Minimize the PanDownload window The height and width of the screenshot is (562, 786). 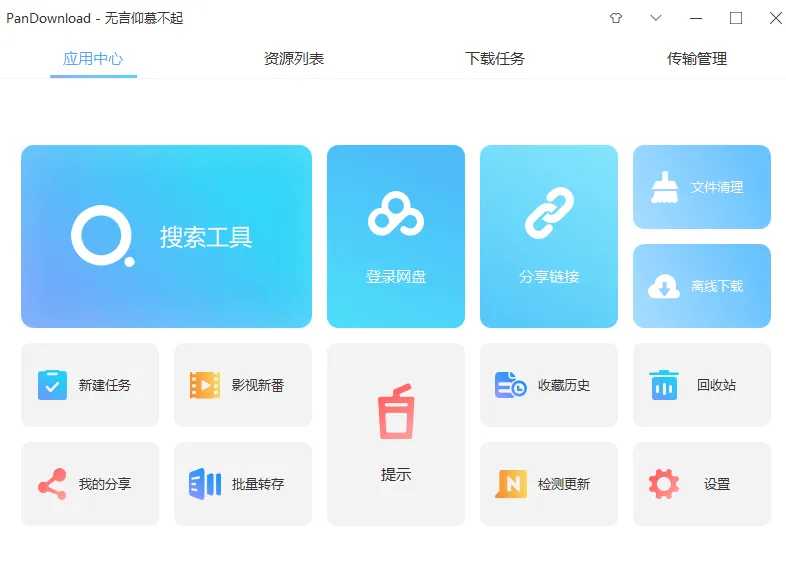point(696,18)
